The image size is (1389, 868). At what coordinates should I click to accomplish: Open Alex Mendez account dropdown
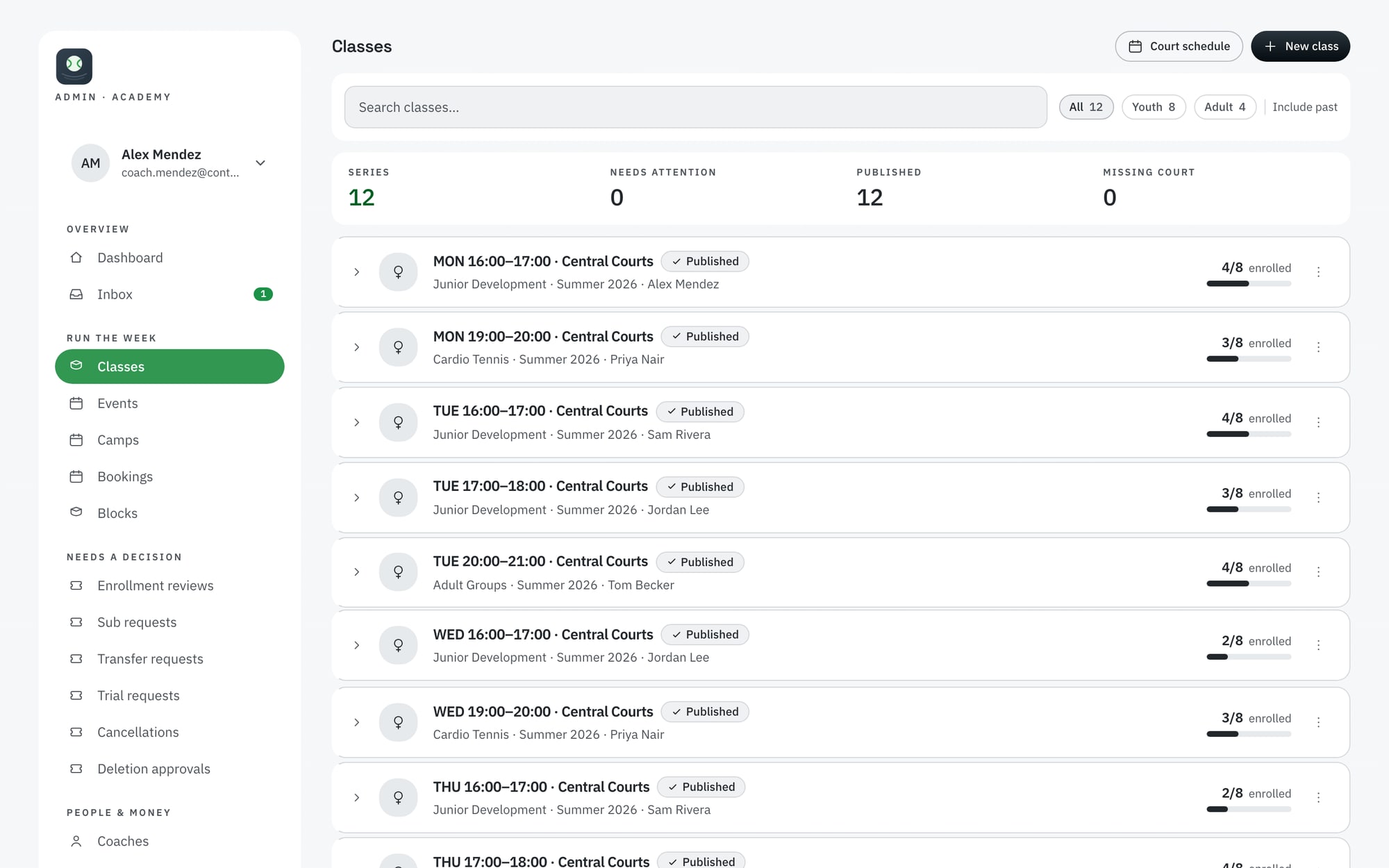click(260, 163)
